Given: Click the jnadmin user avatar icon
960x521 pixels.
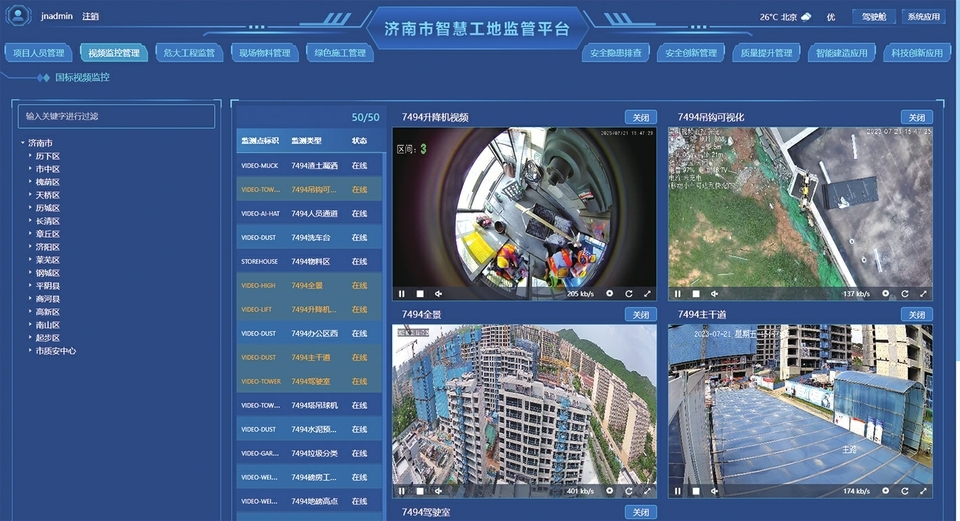Looking at the screenshot, I should tap(18, 16).
